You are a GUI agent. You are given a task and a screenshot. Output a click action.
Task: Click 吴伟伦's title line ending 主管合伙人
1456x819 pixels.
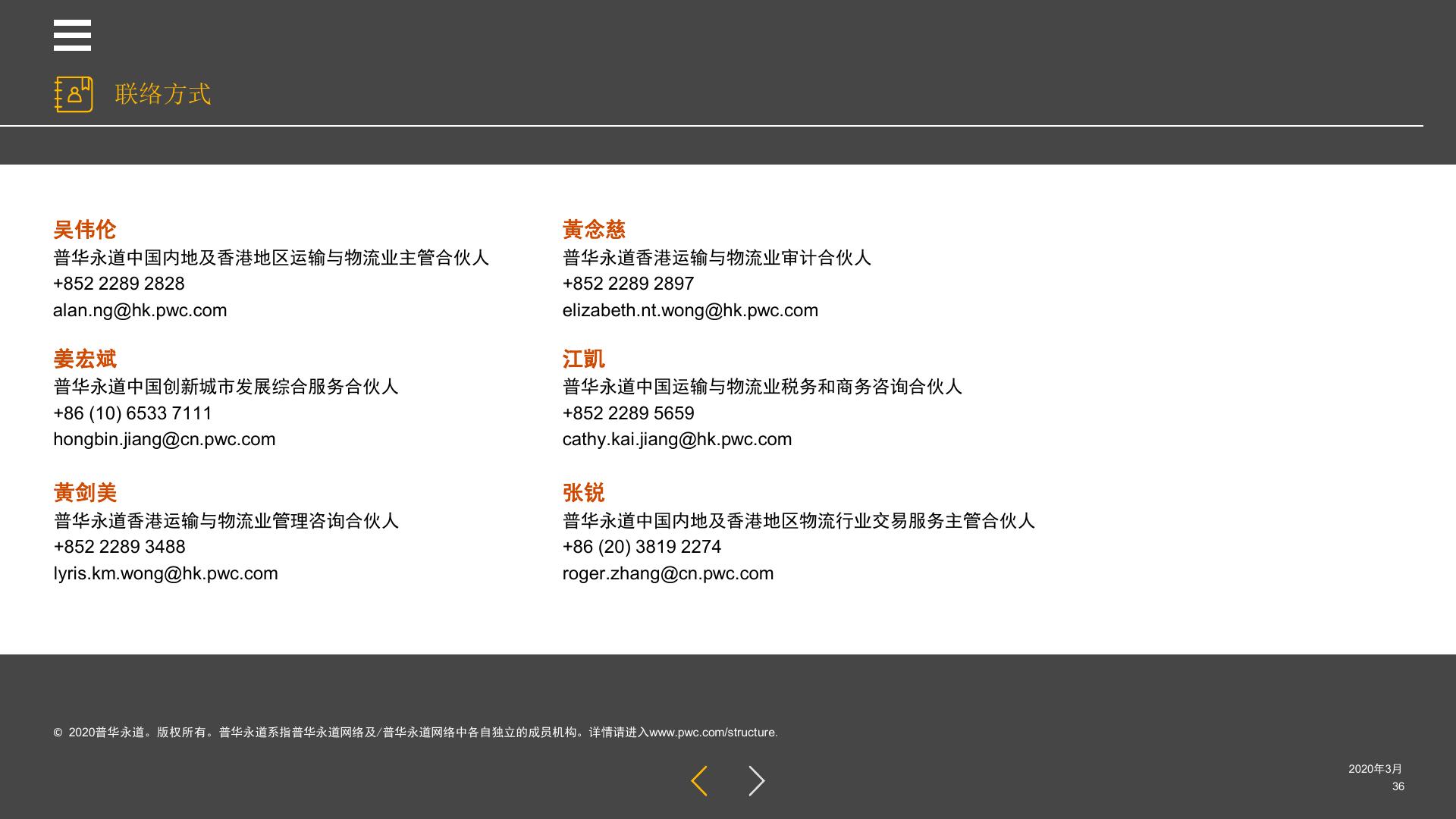point(271,258)
